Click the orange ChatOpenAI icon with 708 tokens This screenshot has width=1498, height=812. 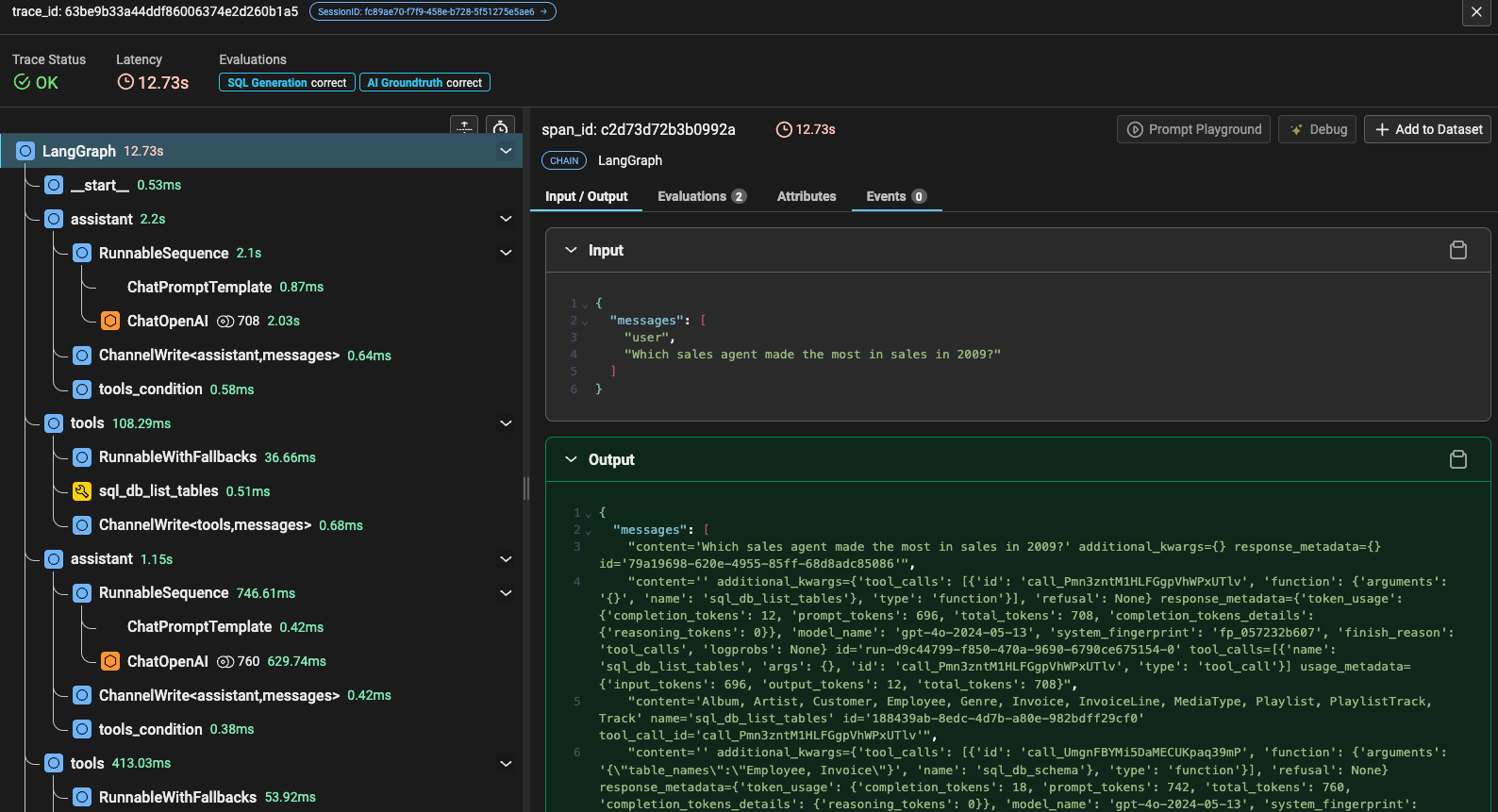[x=110, y=321]
